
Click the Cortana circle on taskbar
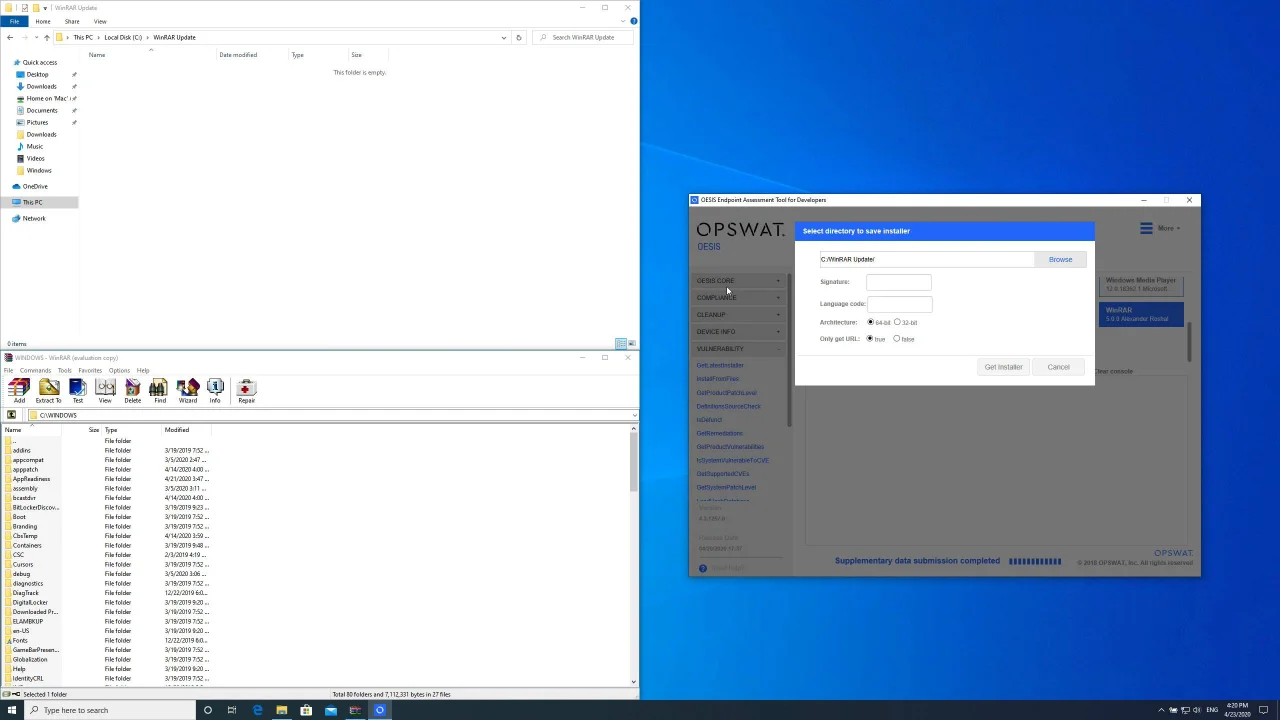[208, 710]
